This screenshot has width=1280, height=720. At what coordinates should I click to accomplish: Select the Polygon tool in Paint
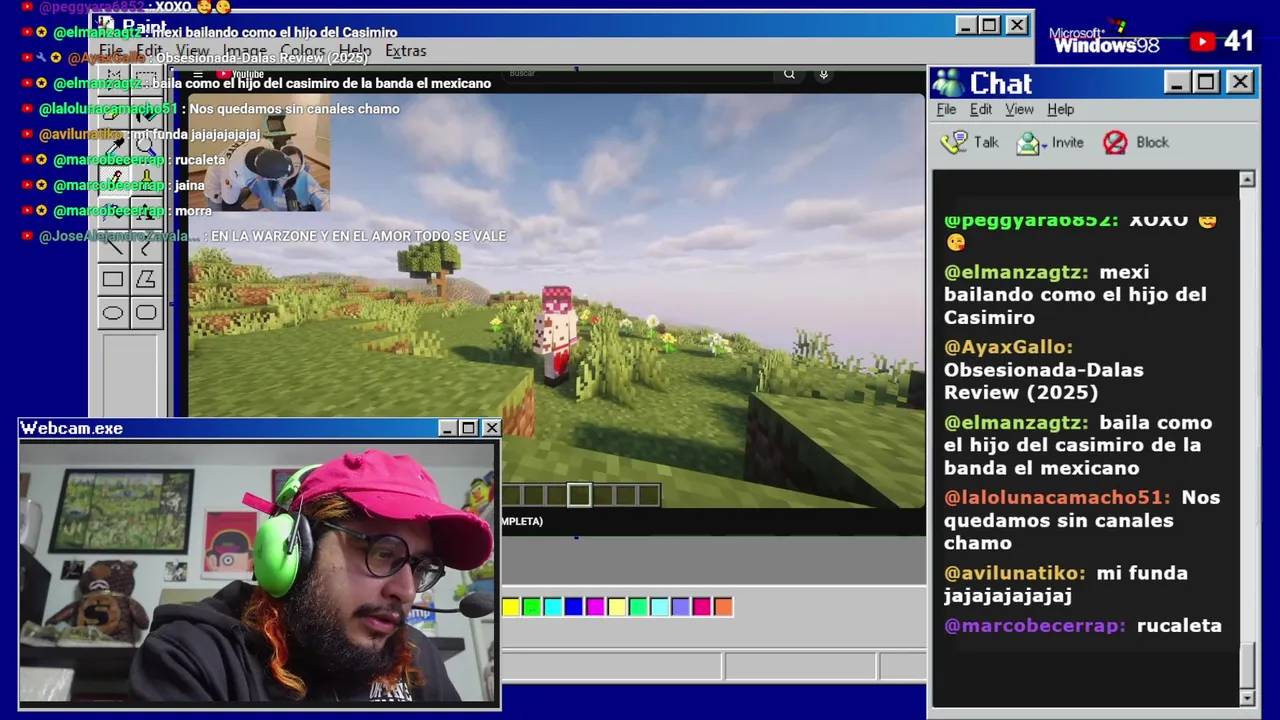tap(146, 280)
